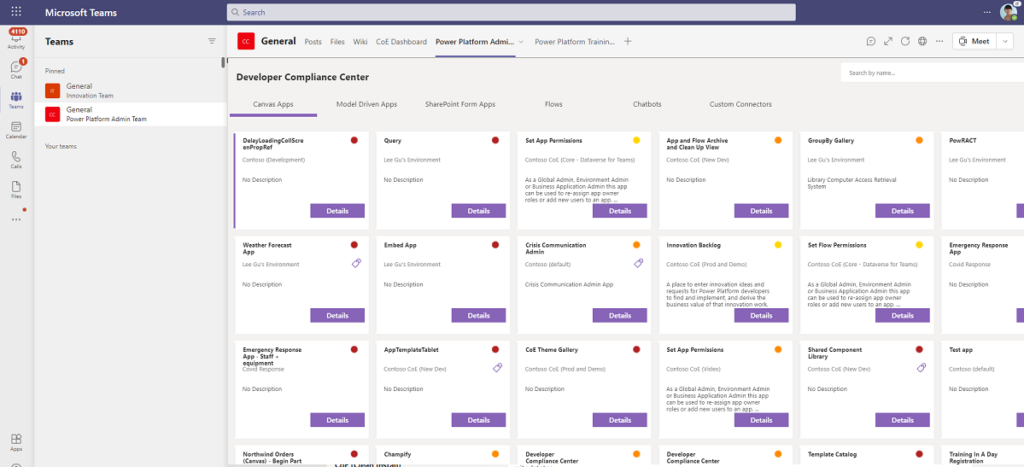Open Details for Embed App
The height and width of the screenshot is (467, 1024).
[x=479, y=315]
